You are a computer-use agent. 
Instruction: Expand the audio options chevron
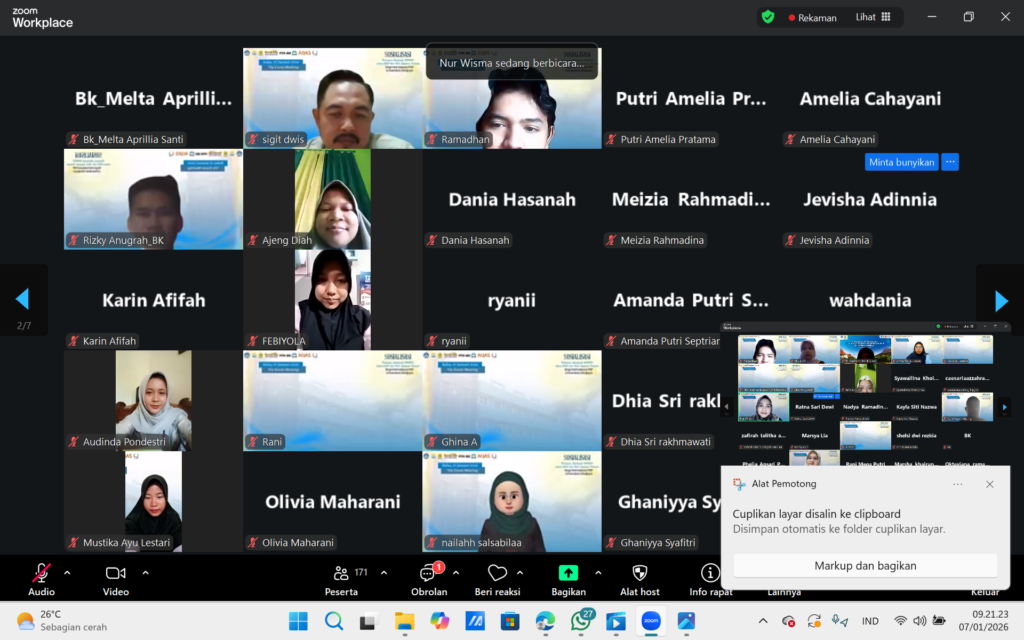67,573
